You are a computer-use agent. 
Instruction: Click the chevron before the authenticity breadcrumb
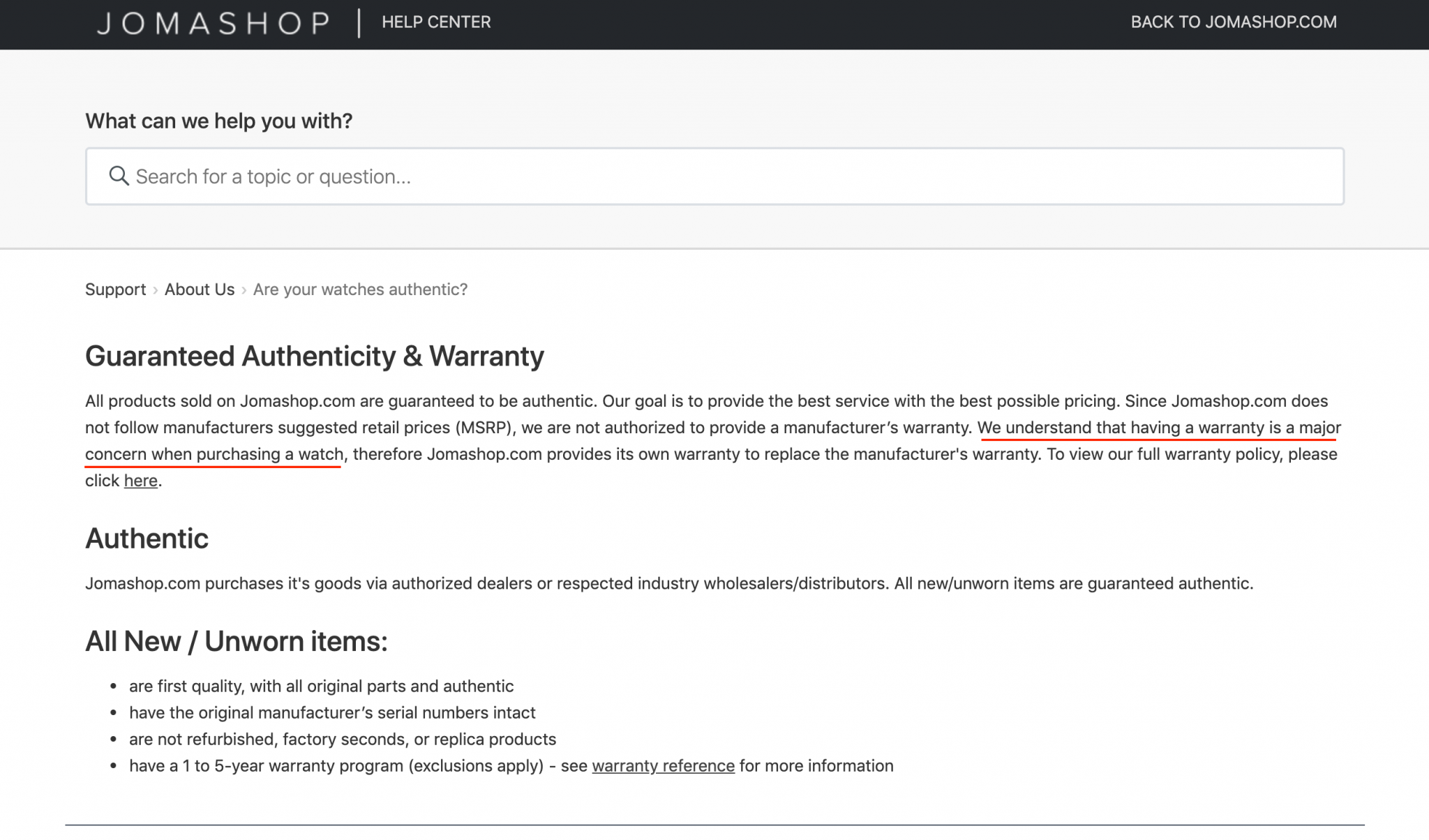pos(243,289)
